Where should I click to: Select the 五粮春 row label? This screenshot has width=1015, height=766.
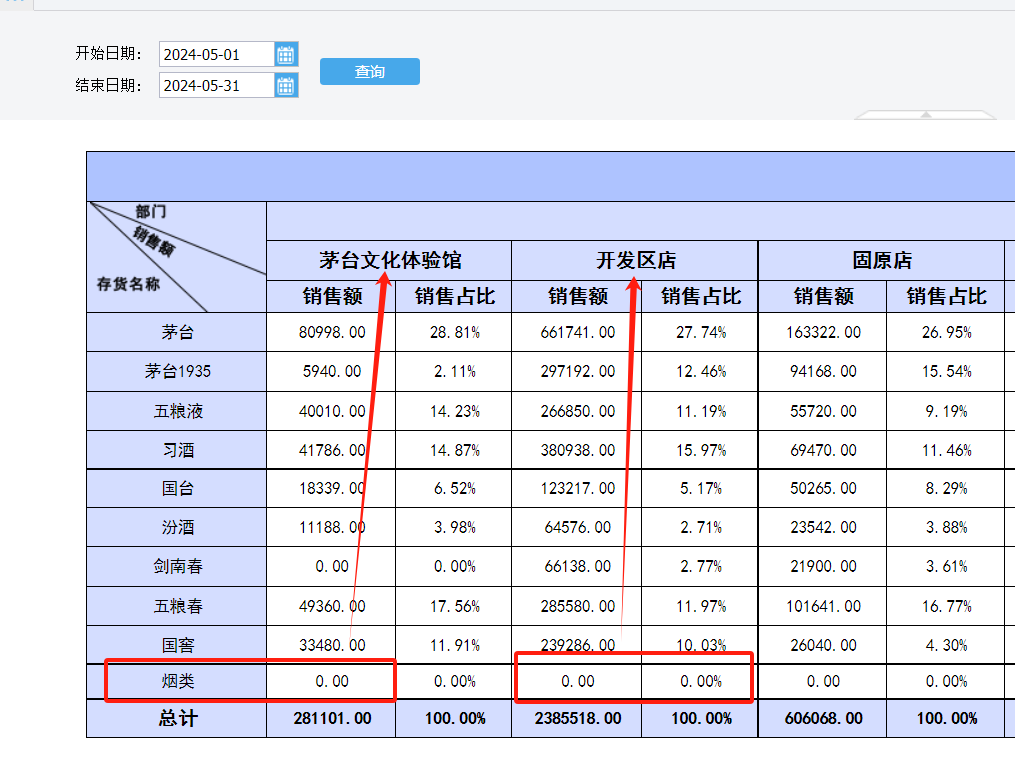click(x=177, y=606)
